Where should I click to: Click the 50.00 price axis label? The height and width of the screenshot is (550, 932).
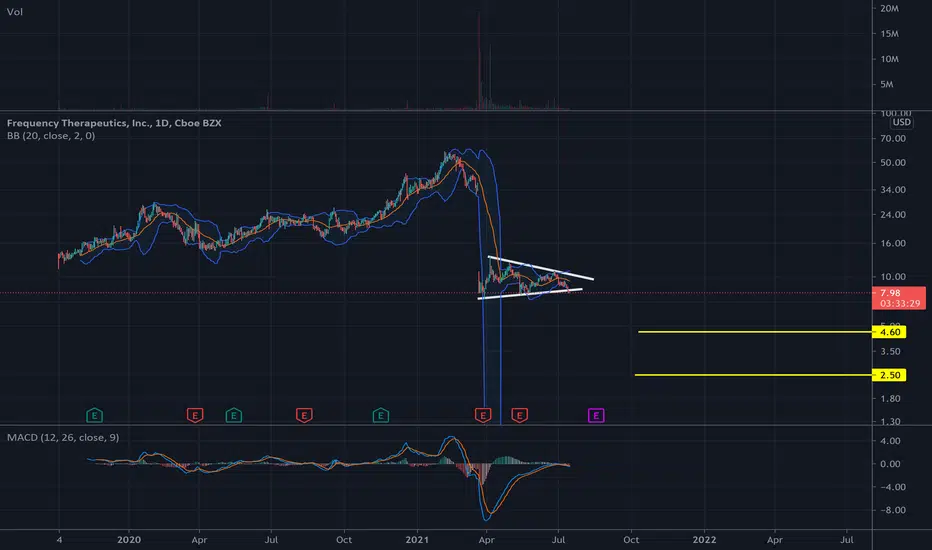[893, 162]
